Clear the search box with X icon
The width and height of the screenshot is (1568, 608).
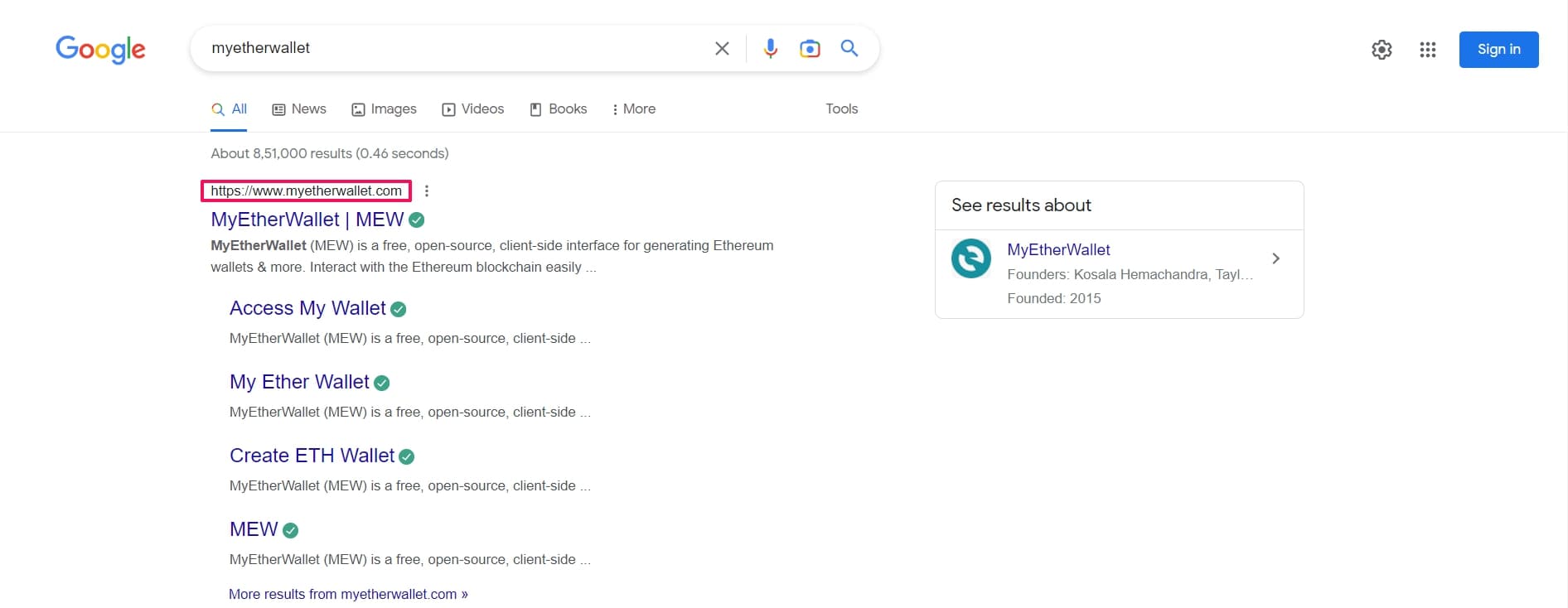[722, 49]
